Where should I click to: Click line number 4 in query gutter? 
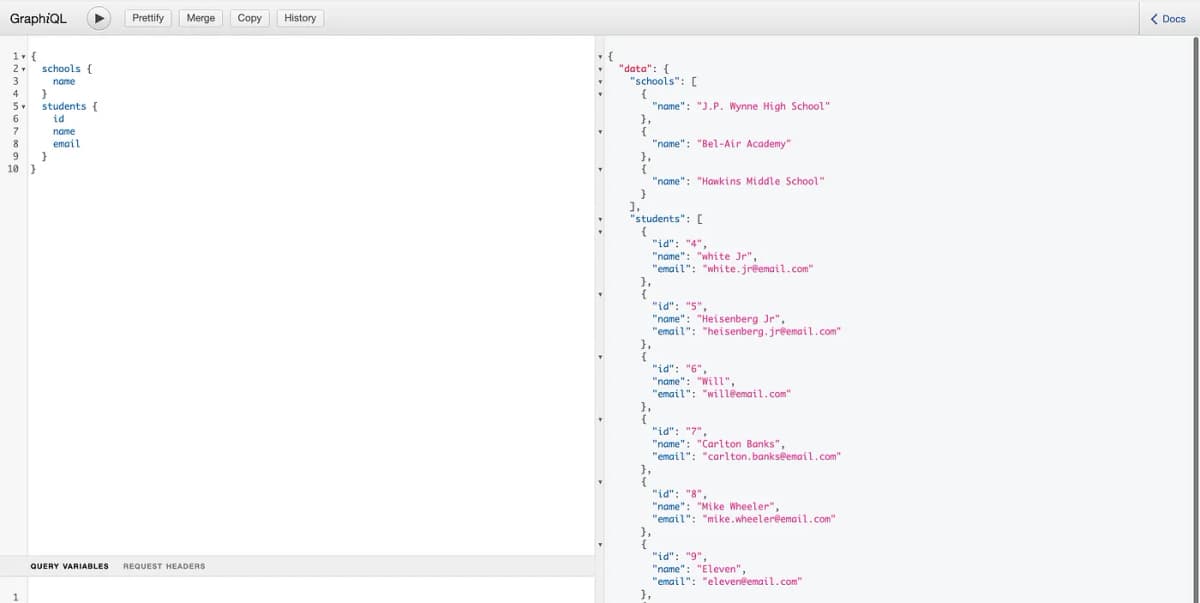pos(15,94)
